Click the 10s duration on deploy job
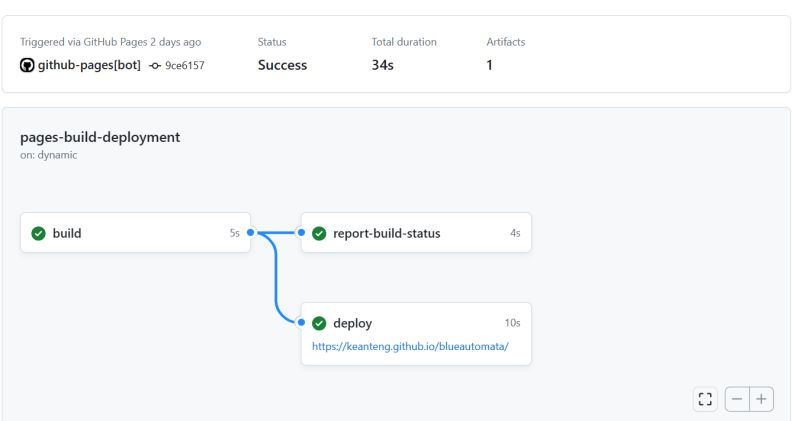 point(513,323)
